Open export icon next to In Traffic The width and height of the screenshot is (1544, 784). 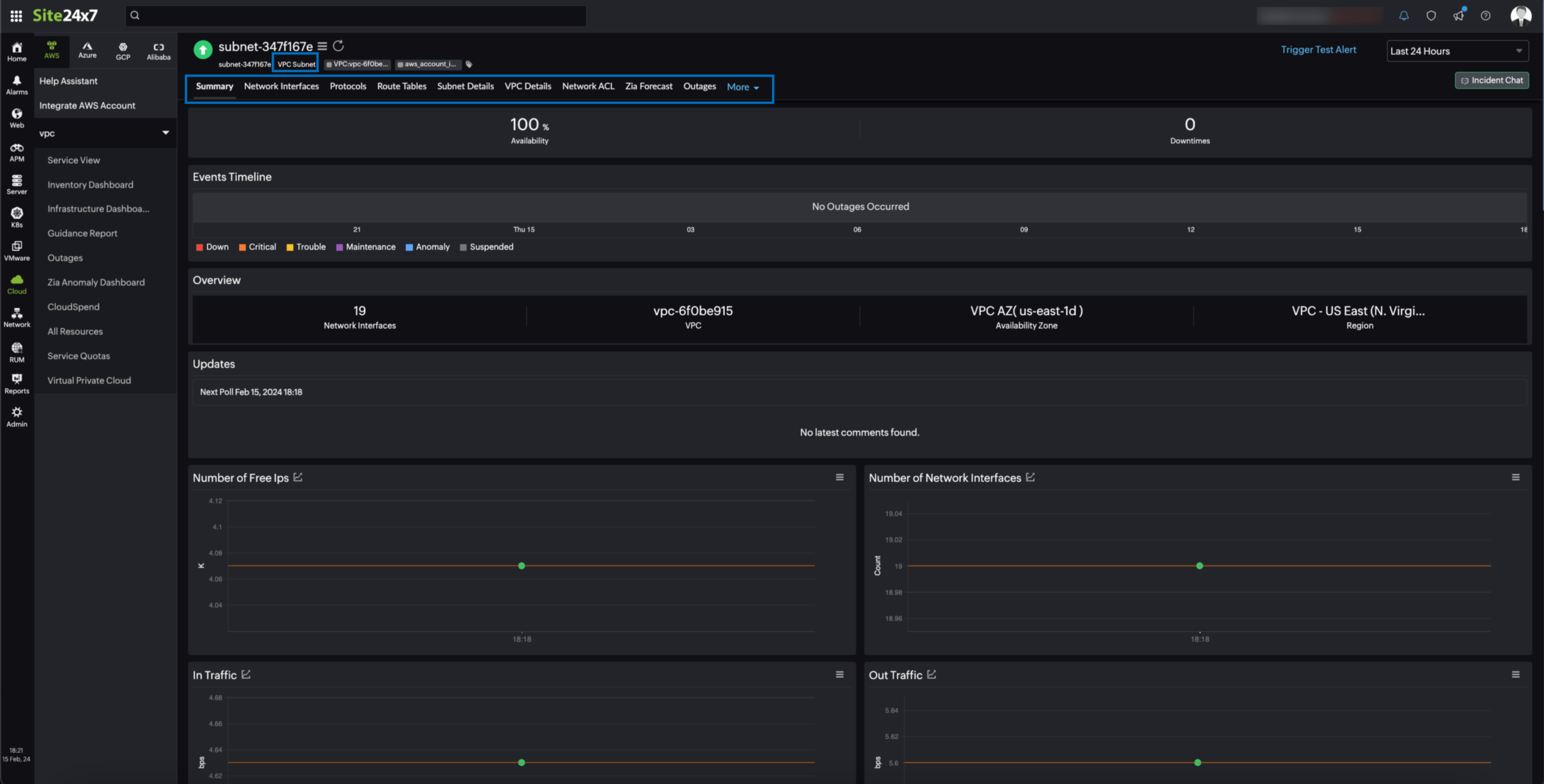pyautogui.click(x=246, y=674)
